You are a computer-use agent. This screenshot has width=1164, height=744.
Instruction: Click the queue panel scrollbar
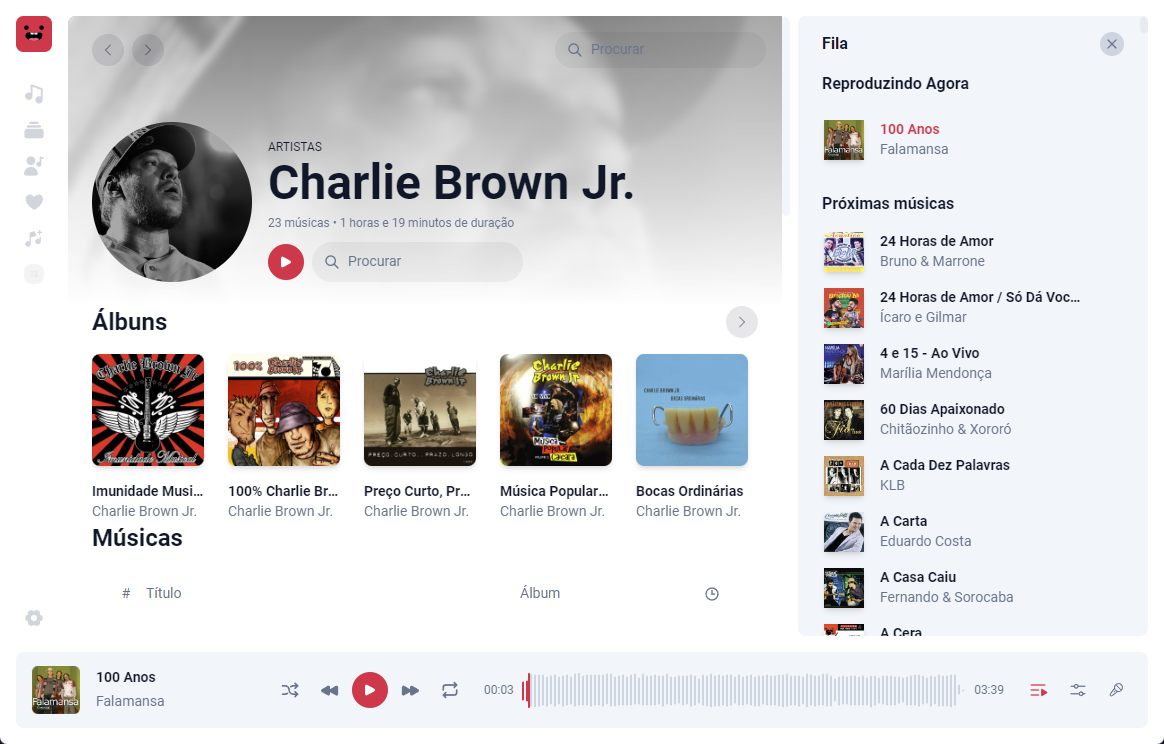(x=1143, y=25)
